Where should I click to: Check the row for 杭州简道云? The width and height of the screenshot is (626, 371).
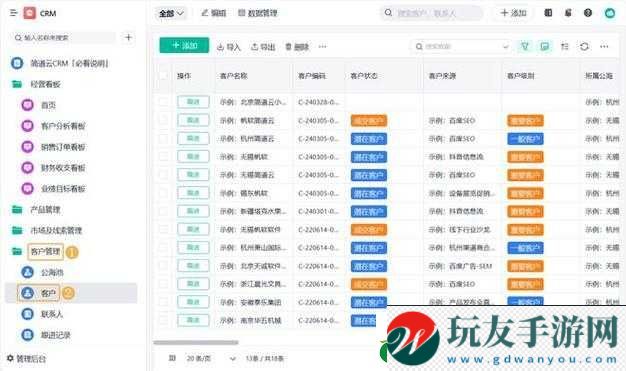pos(163,139)
